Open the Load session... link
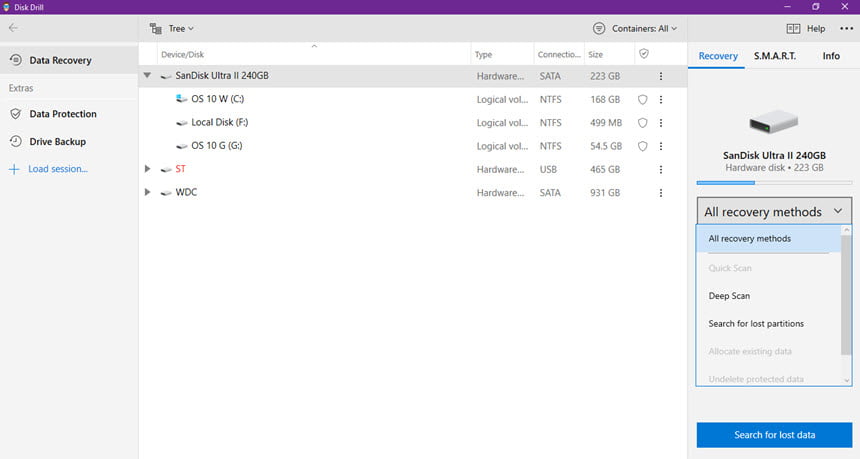 pyautogui.click(x=58, y=169)
